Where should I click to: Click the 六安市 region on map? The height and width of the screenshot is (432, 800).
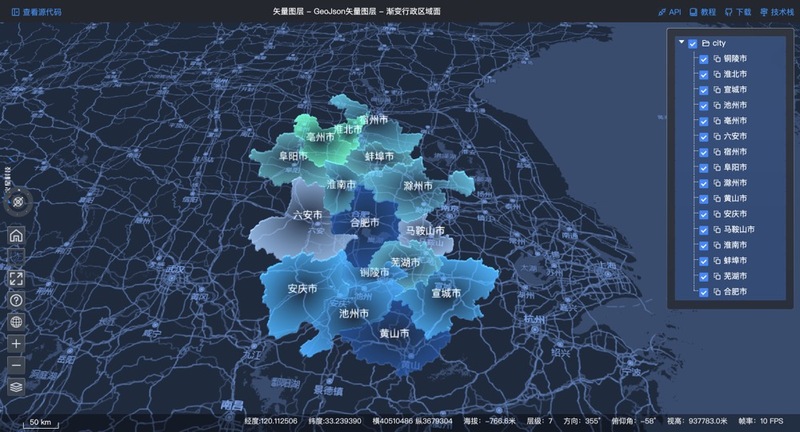pyautogui.click(x=307, y=215)
